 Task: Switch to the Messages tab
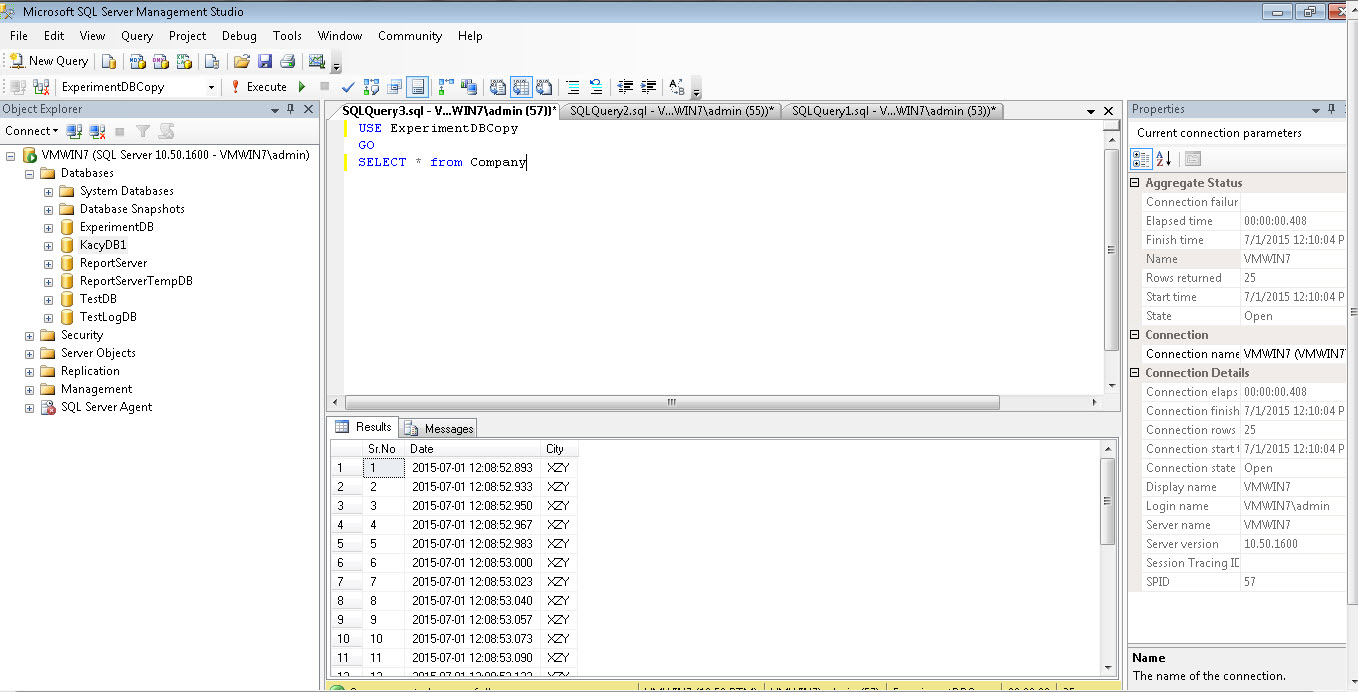click(x=439, y=428)
